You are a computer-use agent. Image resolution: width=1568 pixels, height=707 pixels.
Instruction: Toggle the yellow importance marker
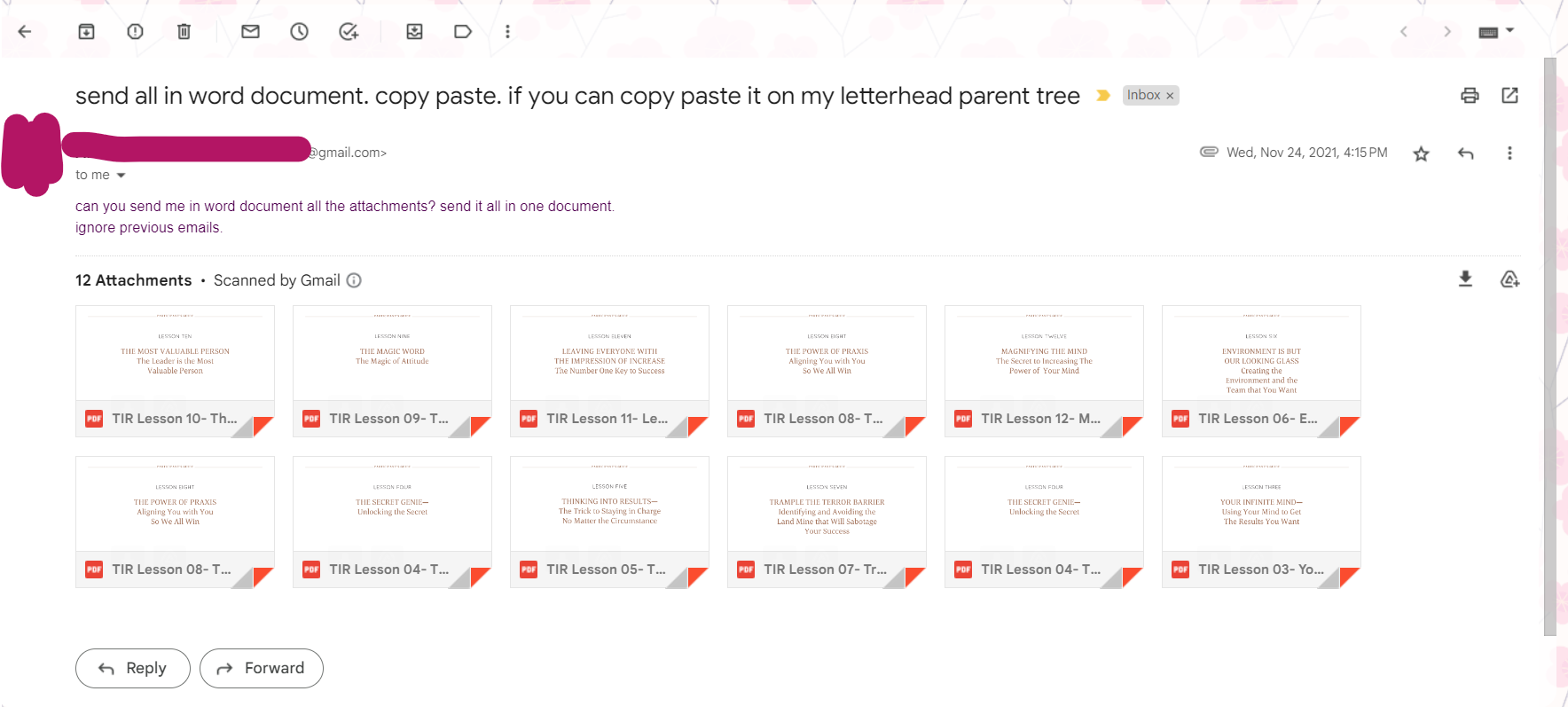(x=1103, y=96)
